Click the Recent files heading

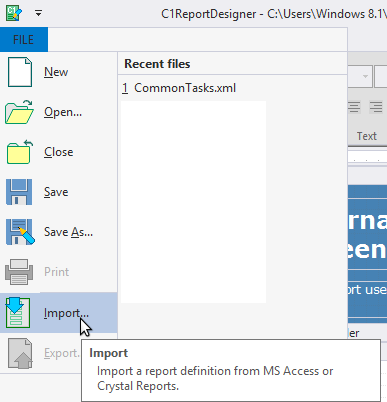[157, 64]
